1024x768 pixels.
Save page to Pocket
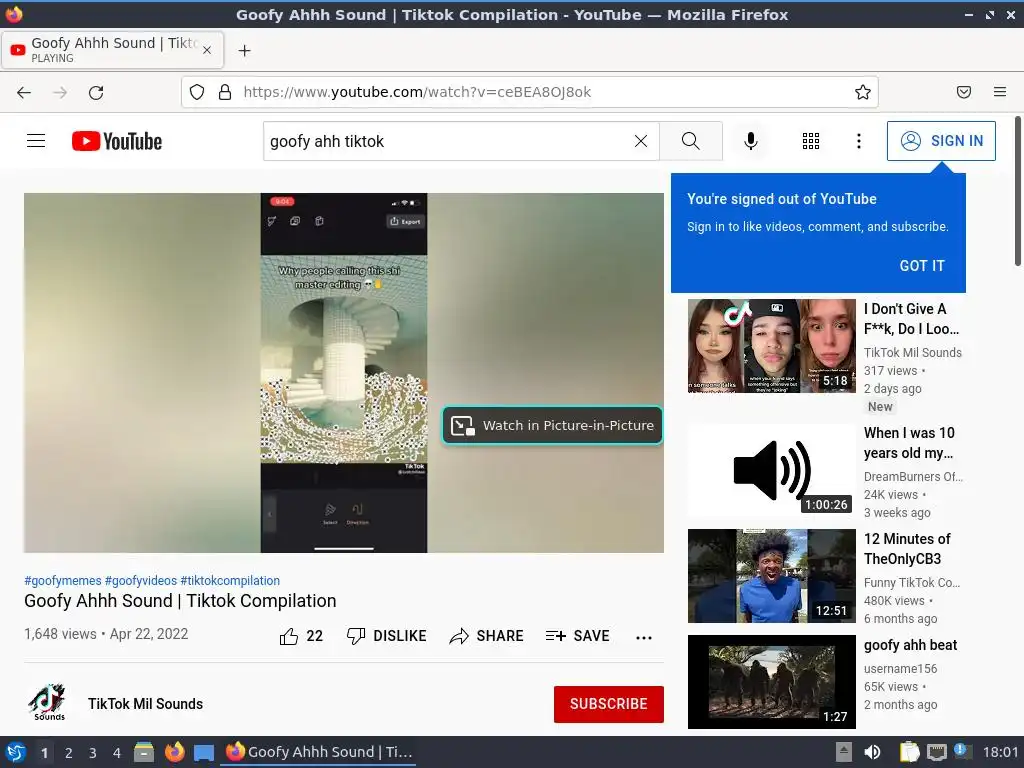pos(964,92)
